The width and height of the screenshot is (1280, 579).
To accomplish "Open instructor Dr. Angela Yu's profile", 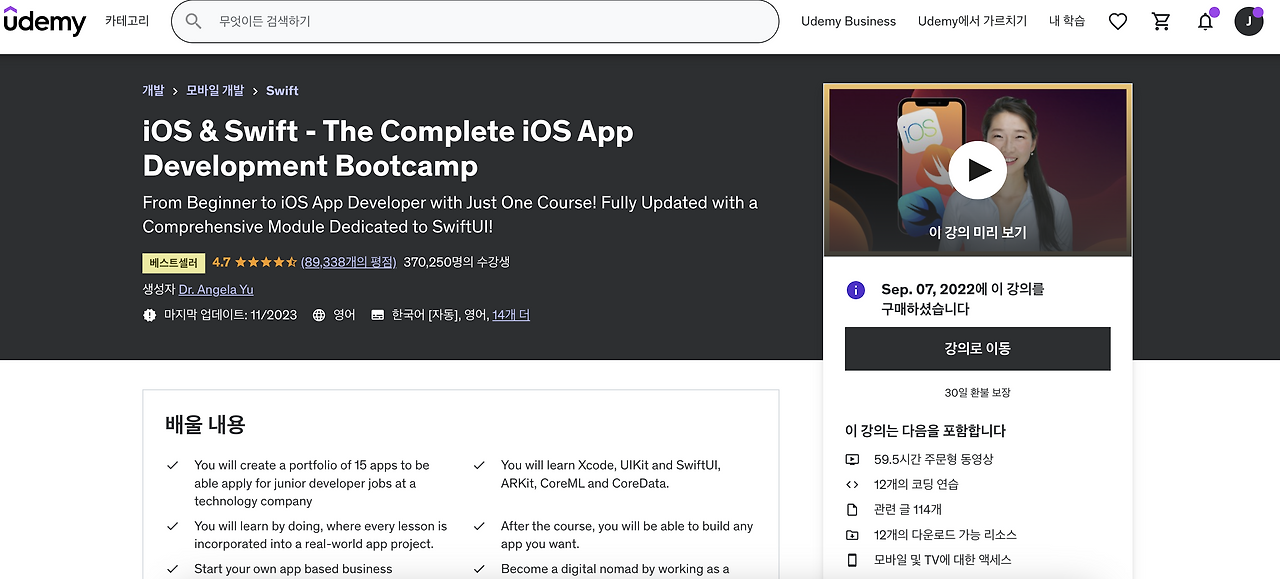I will coord(215,288).
